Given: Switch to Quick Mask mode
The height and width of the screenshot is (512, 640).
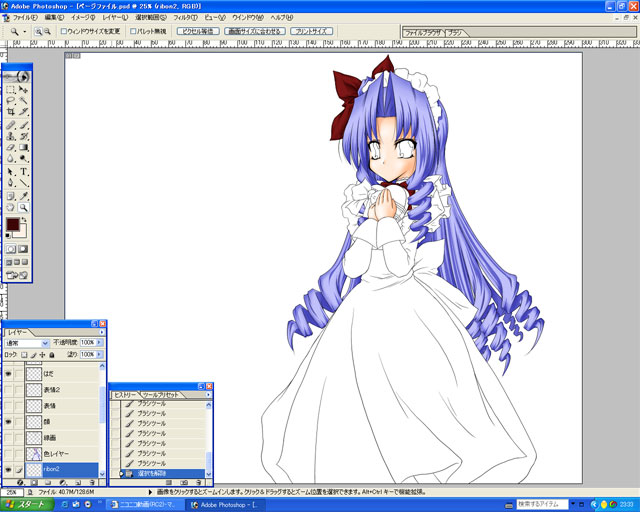Looking at the screenshot, I should [23, 249].
